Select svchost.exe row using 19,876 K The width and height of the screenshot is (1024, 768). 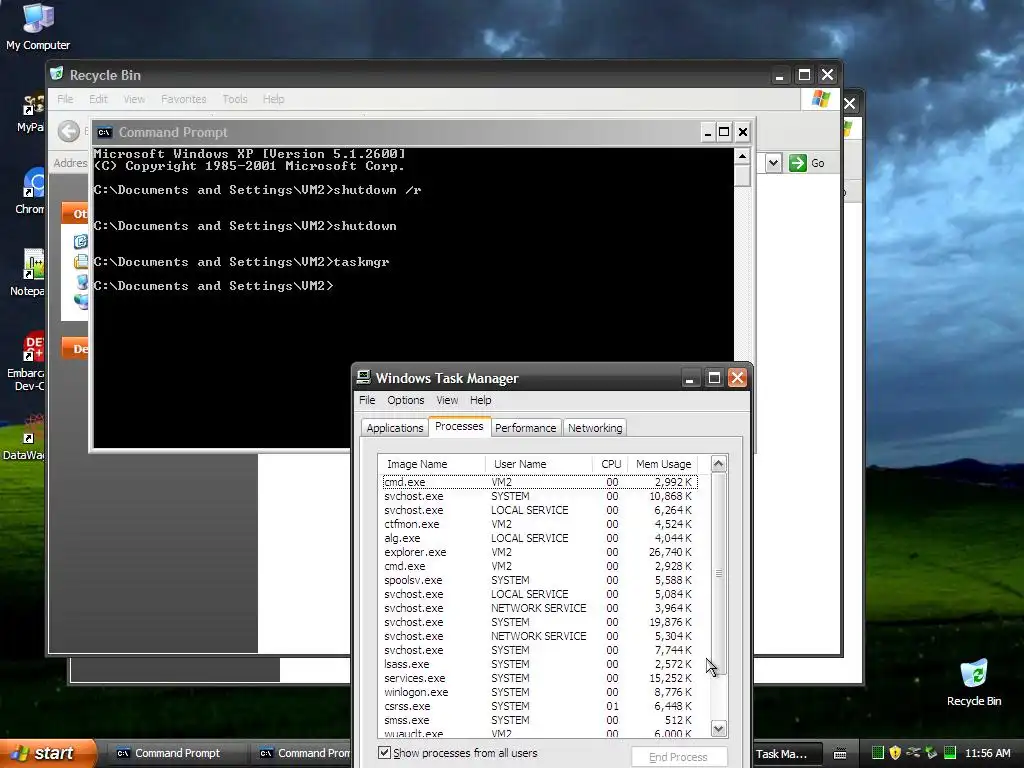[x=539, y=622]
